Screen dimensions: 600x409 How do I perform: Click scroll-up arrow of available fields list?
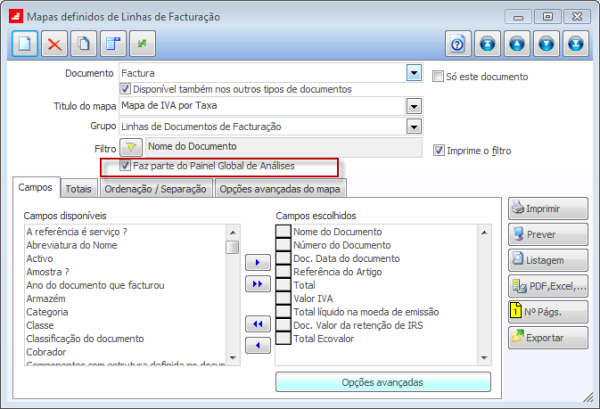pos(233,232)
